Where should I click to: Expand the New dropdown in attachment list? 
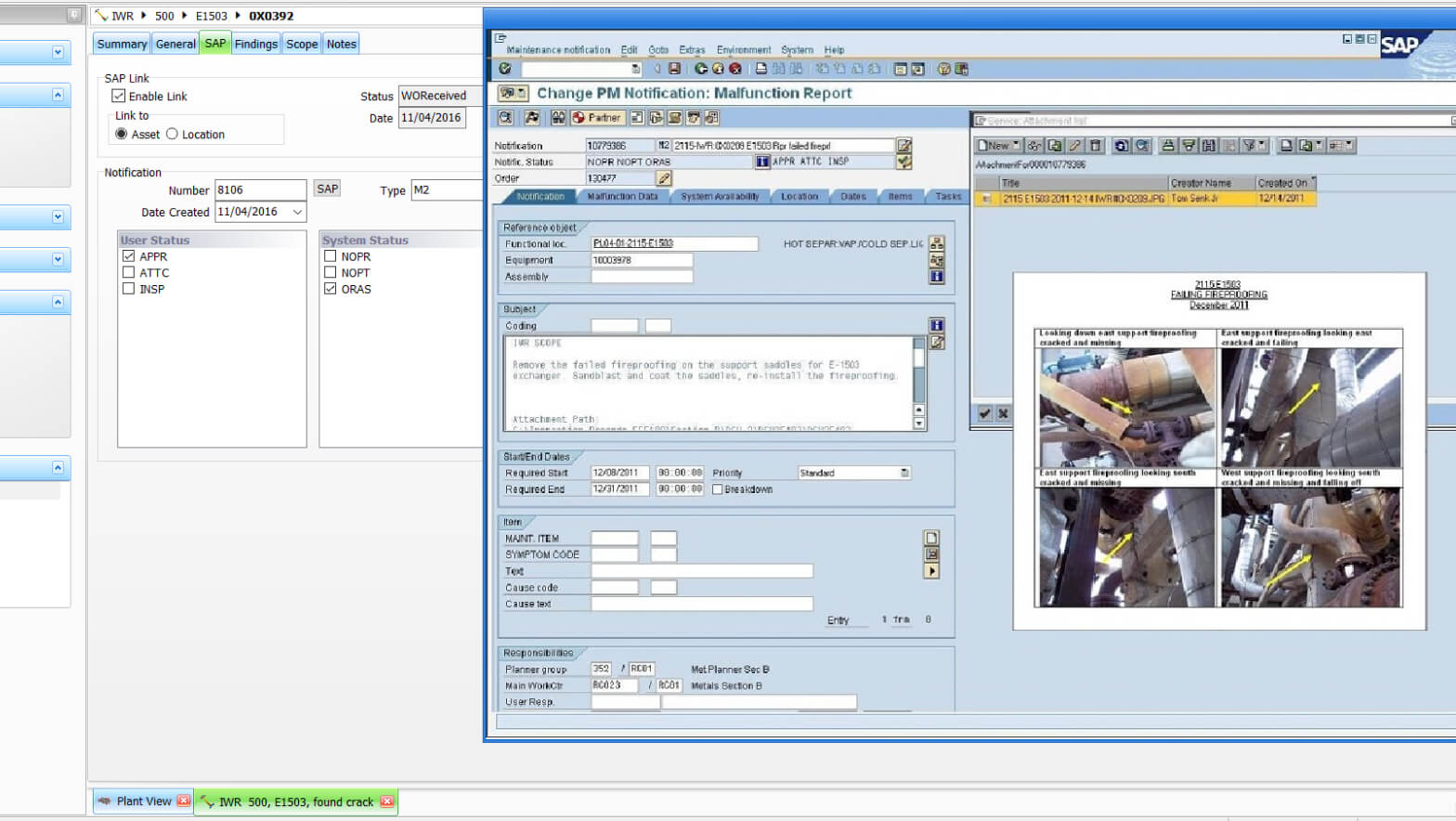[x=1015, y=145]
